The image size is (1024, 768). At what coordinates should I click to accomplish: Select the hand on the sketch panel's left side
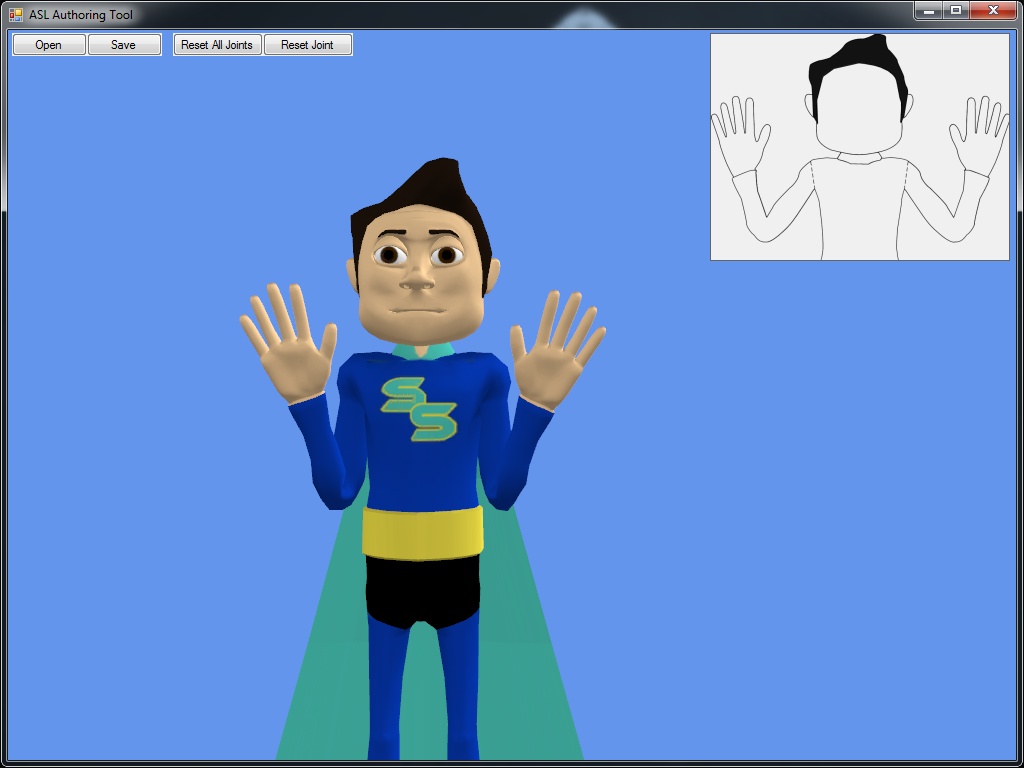click(x=742, y=137)
